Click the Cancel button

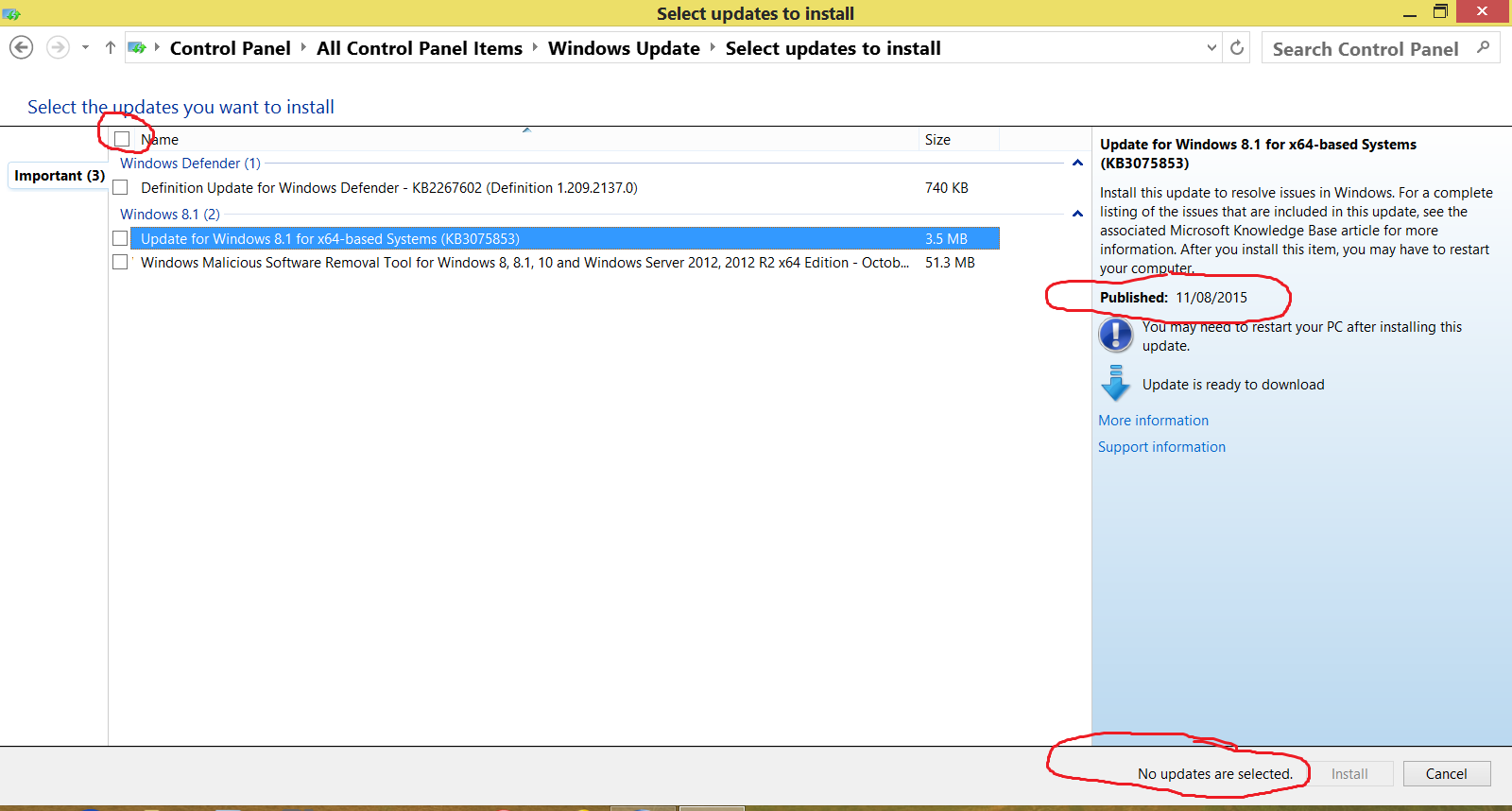coord(1447,773)
